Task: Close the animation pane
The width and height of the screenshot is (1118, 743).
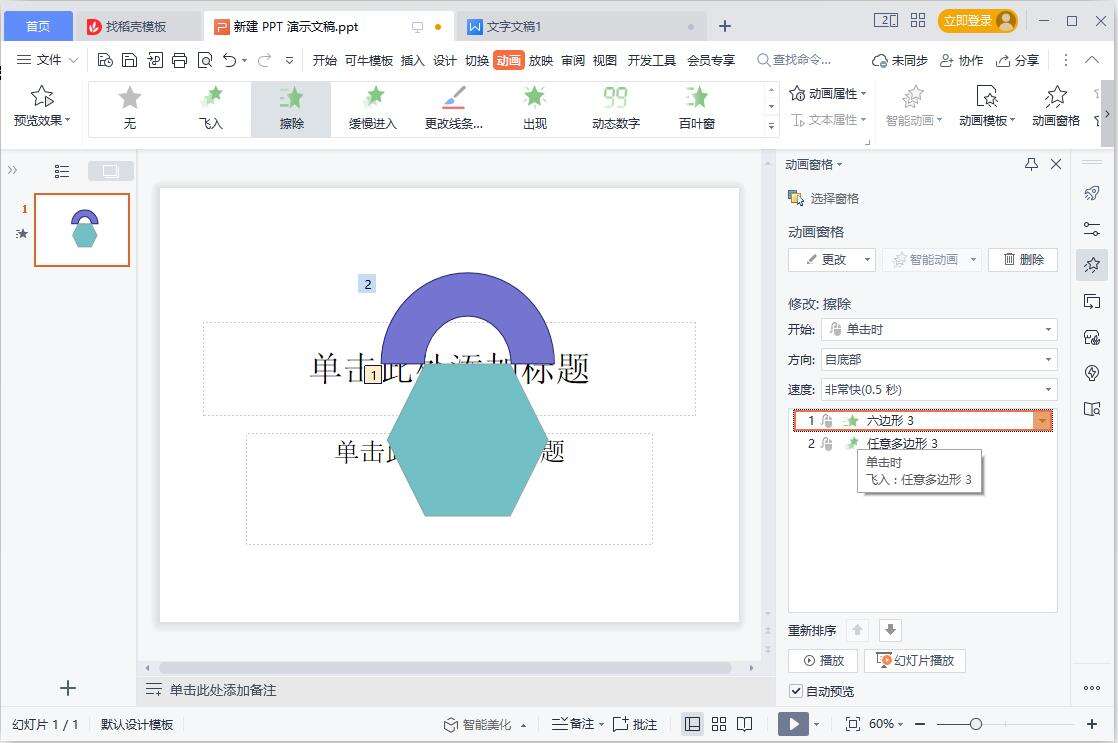Action: click(1056, 164)
